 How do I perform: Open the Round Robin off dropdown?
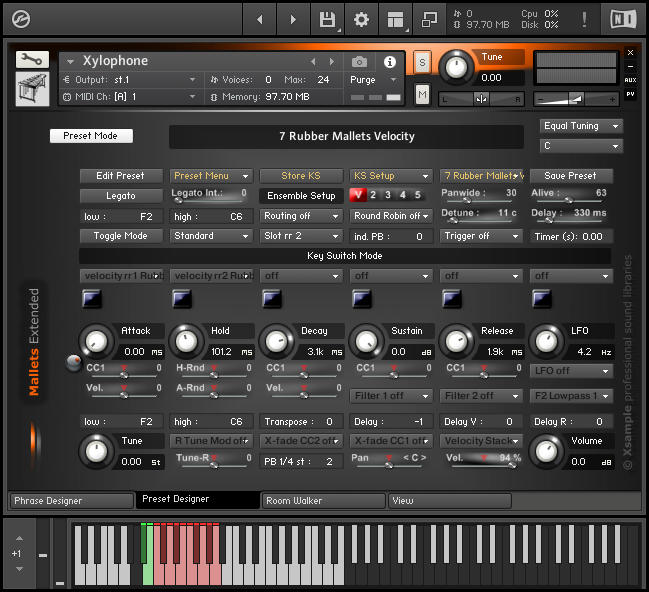tap(391, 216)
